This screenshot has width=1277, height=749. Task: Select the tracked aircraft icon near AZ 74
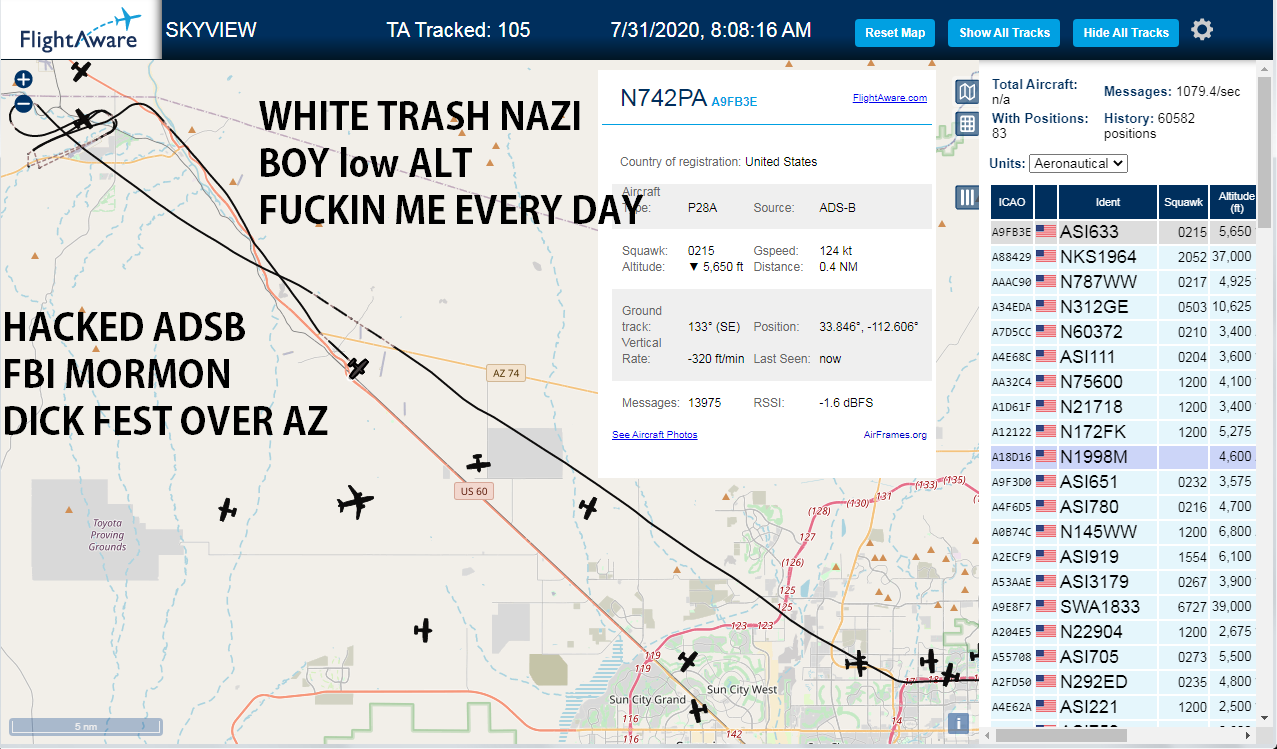click(359, 368)
